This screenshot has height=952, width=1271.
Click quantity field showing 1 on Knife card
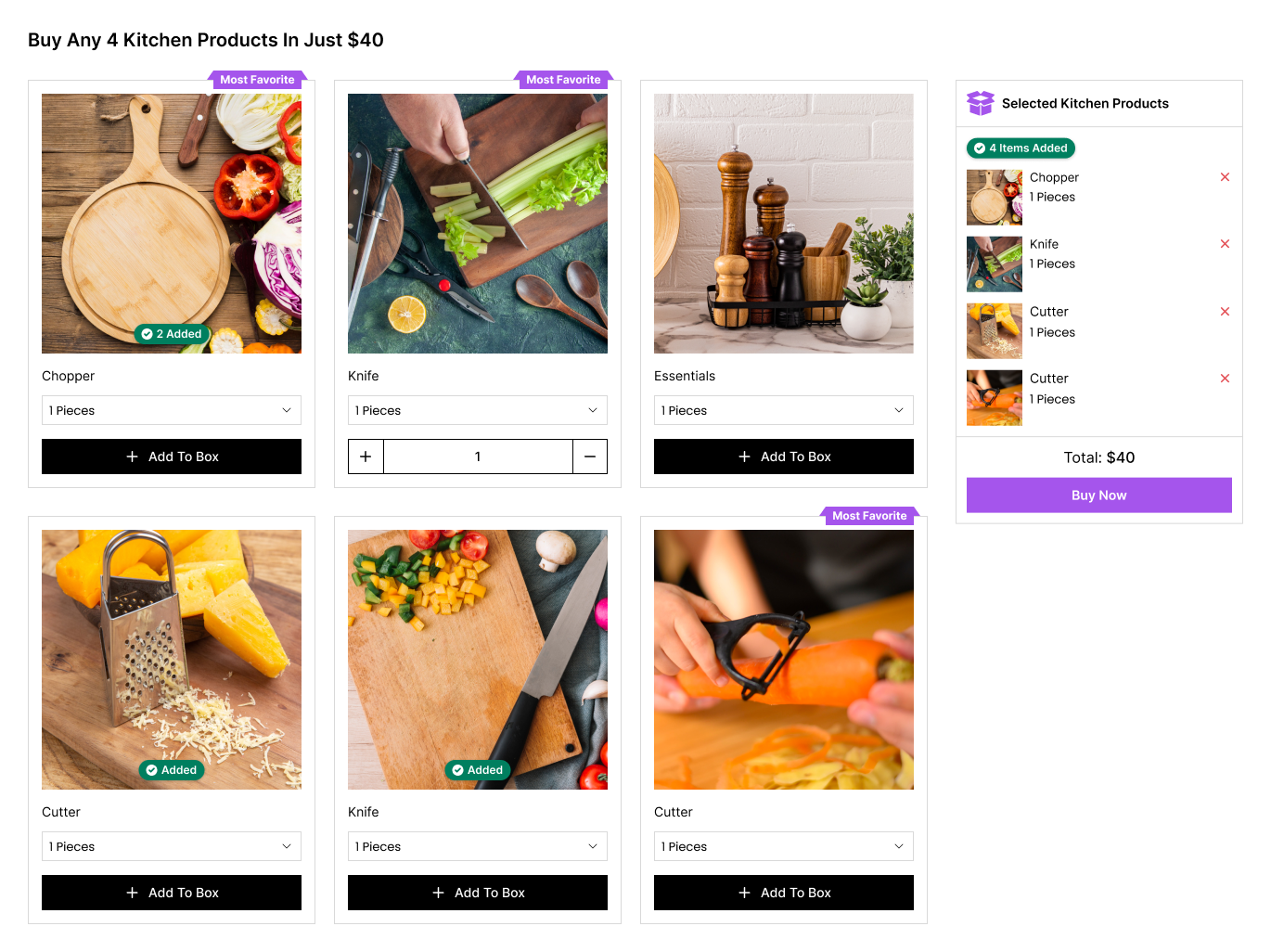point(478,457)
